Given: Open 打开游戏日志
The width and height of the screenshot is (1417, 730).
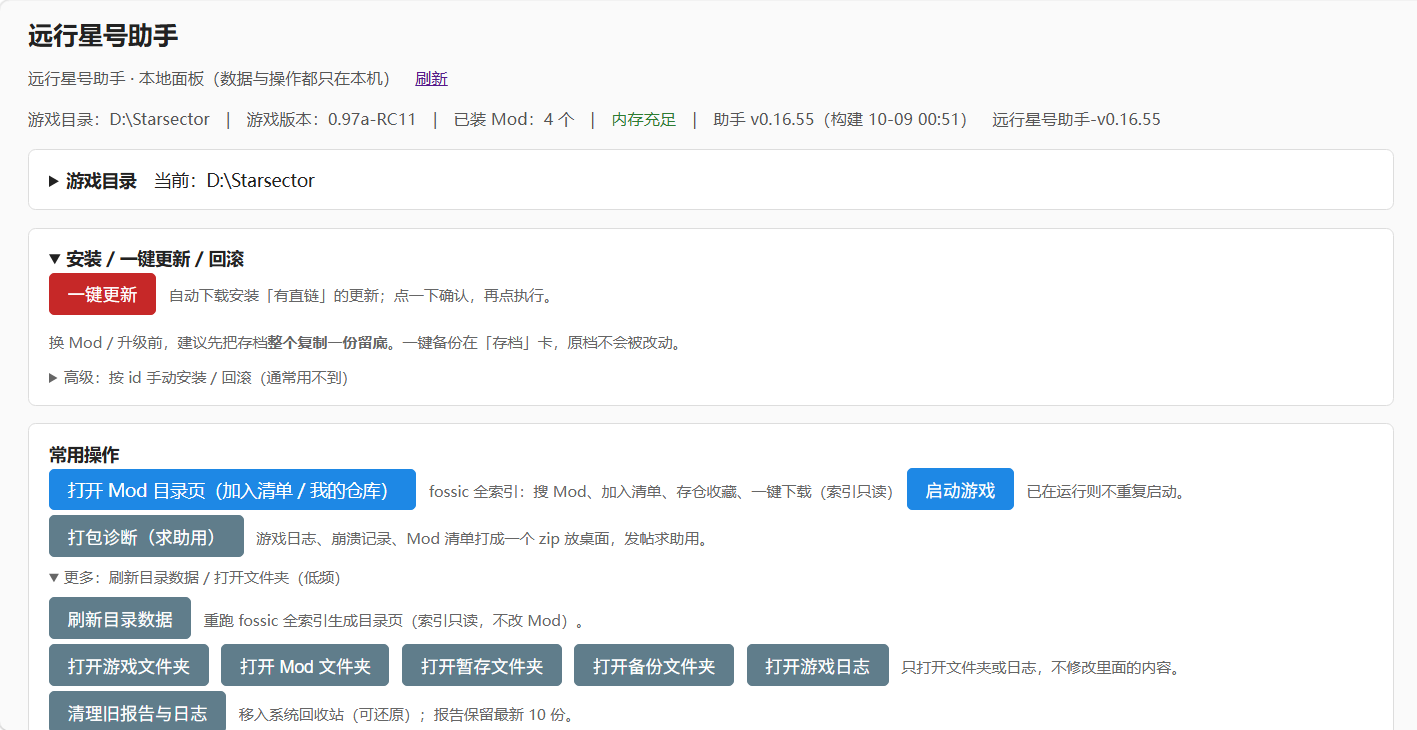Looking at the screenshot, I should [818, 666].
